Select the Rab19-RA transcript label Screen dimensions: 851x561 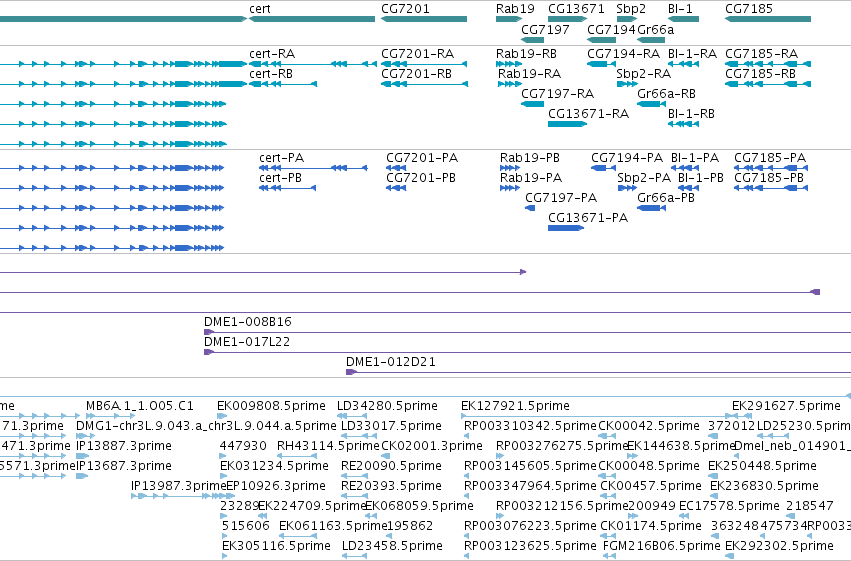(x=529, y=74)
